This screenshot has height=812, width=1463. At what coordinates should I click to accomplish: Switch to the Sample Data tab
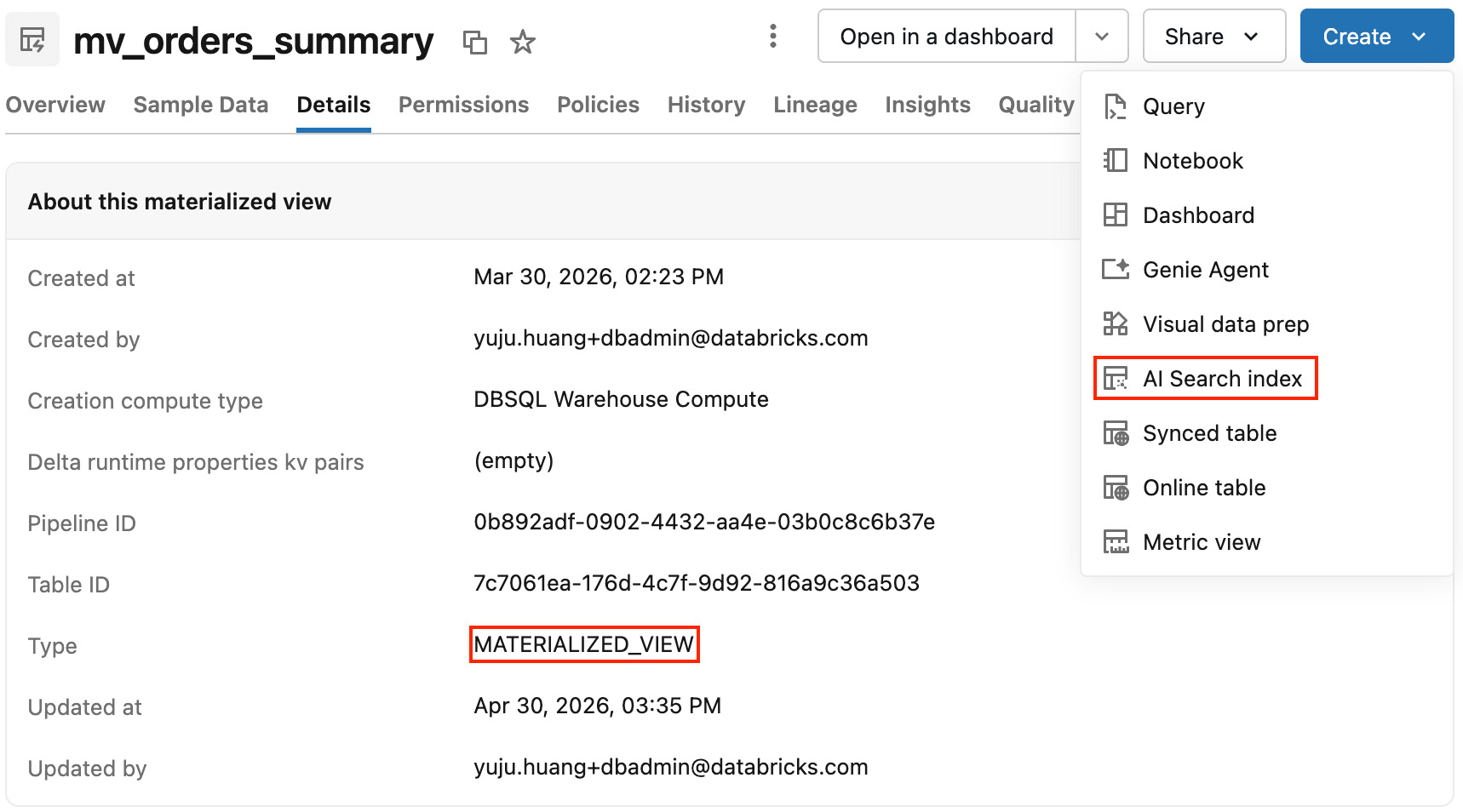[x=201, y=105]
